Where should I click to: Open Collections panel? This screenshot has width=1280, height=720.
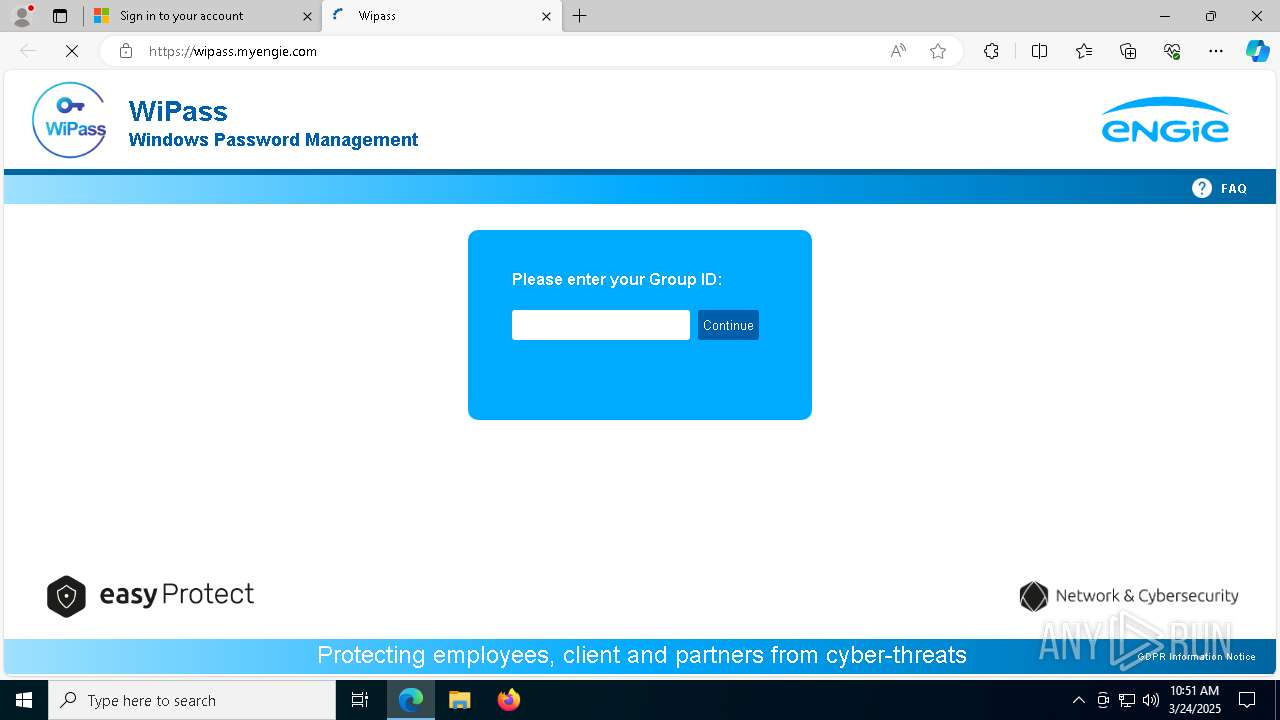pos(1128,51)
